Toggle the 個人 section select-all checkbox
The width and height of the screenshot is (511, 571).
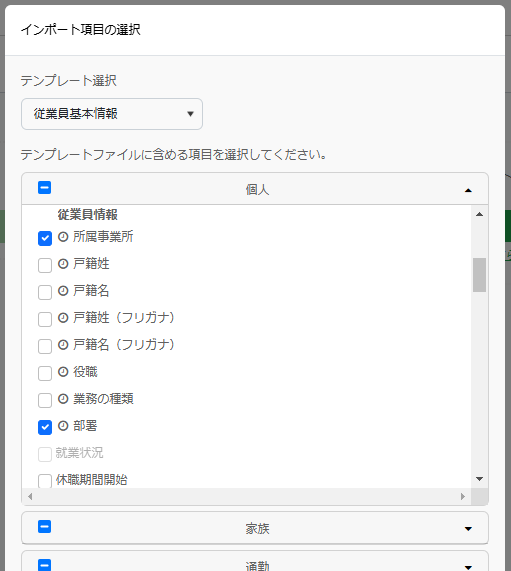(x=44, y=188)
